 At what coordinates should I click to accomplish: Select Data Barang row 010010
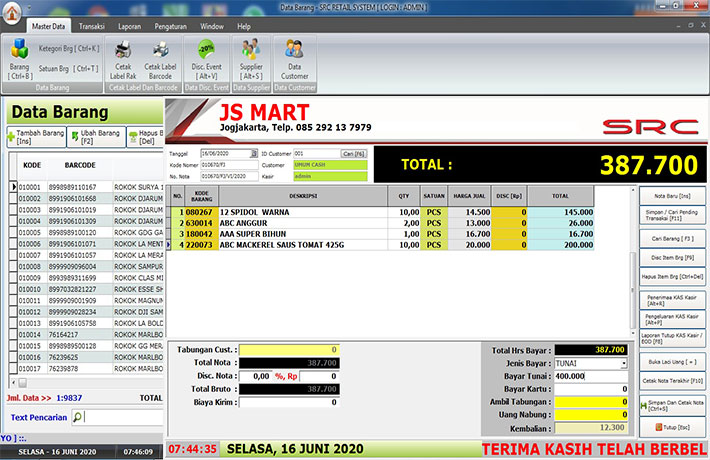coord(86,289)
